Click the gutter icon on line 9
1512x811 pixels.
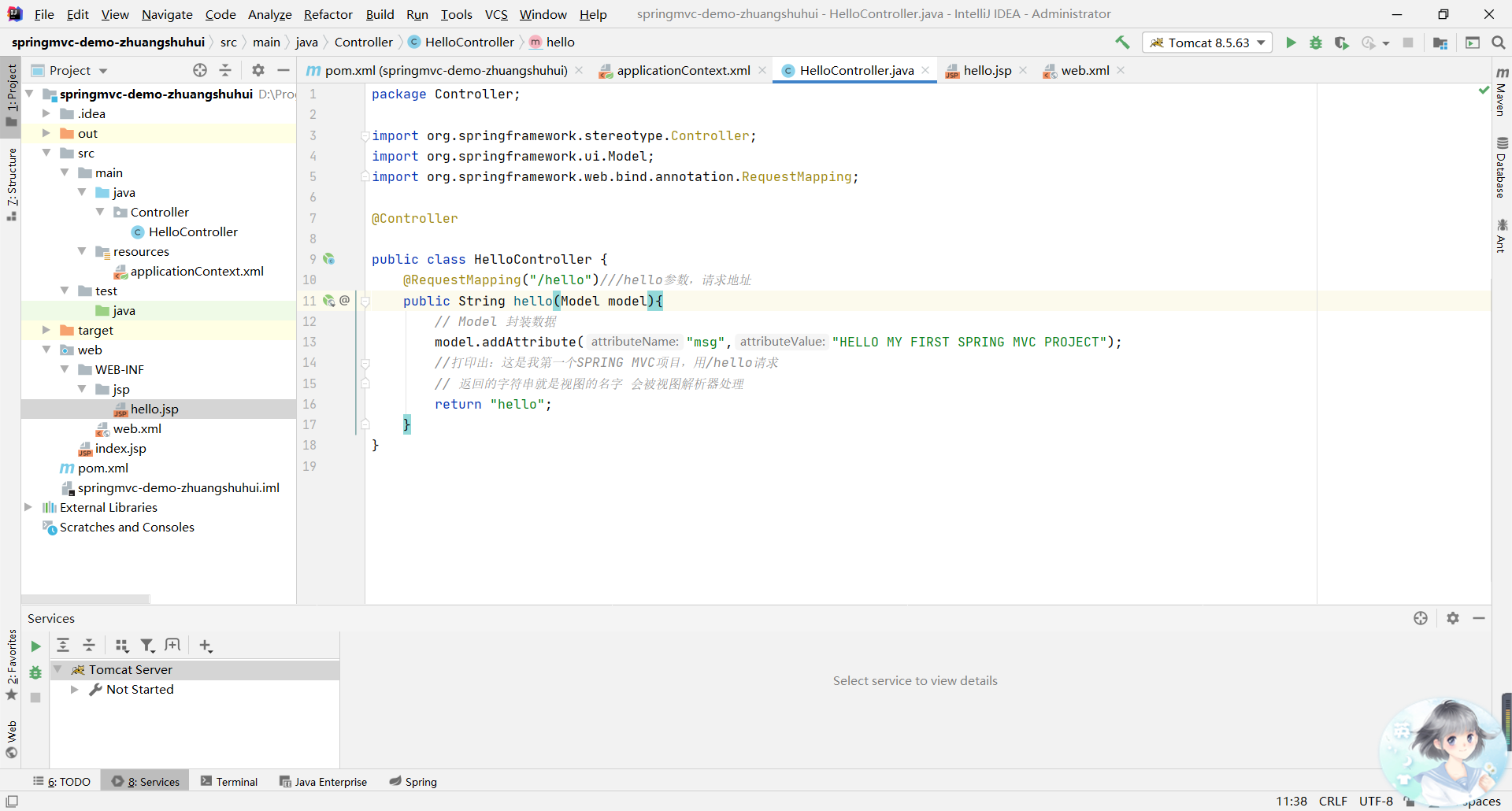329,259
